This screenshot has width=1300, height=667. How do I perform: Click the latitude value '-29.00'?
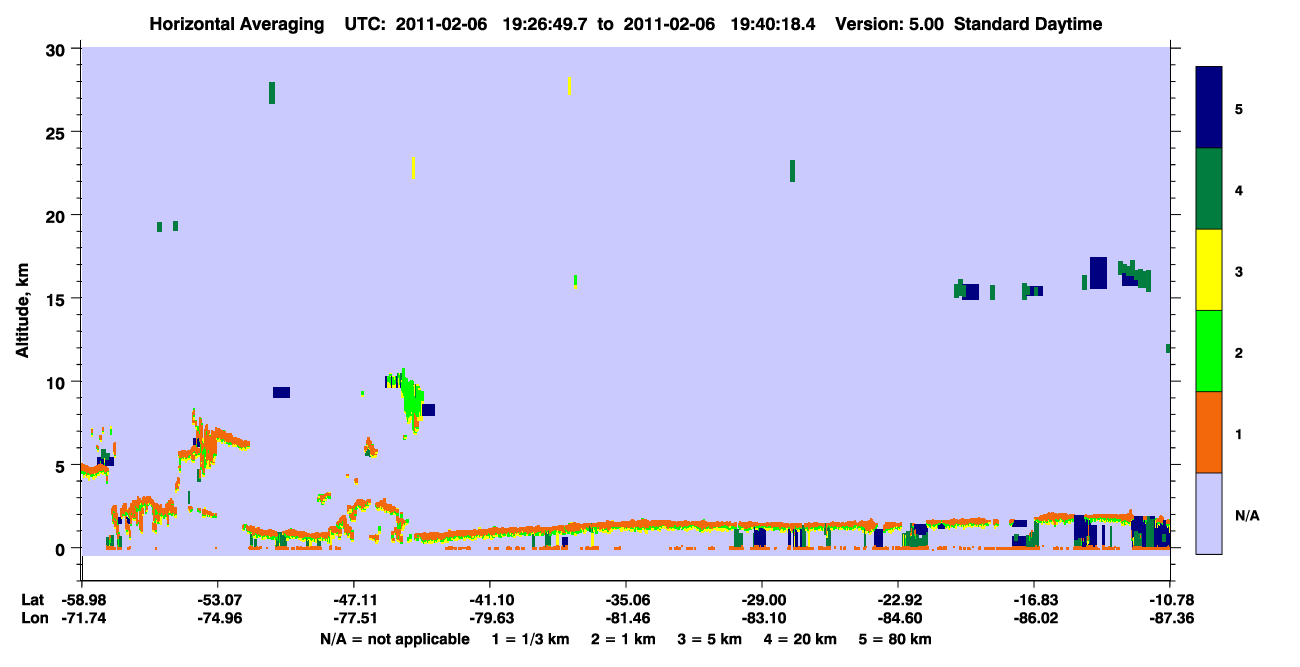(x=762, y=600)
